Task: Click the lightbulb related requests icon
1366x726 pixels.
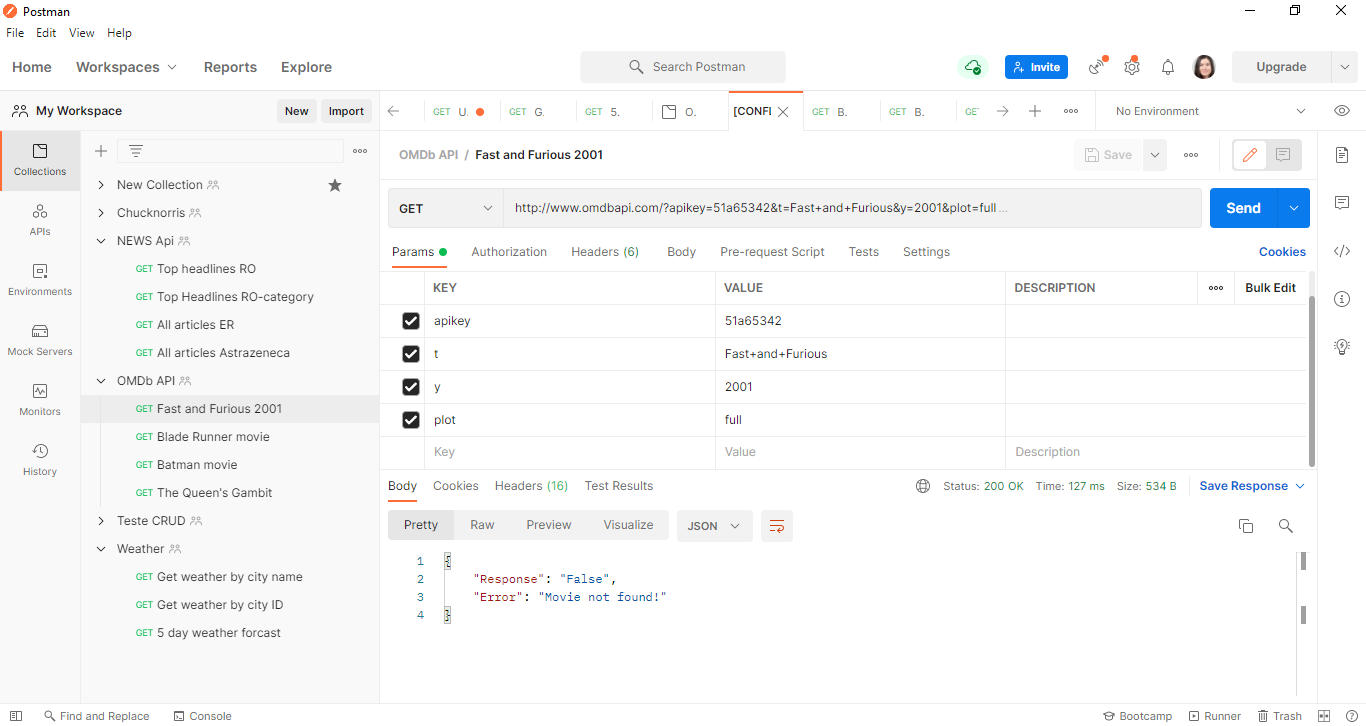Action: click(x=1342, y=347)
